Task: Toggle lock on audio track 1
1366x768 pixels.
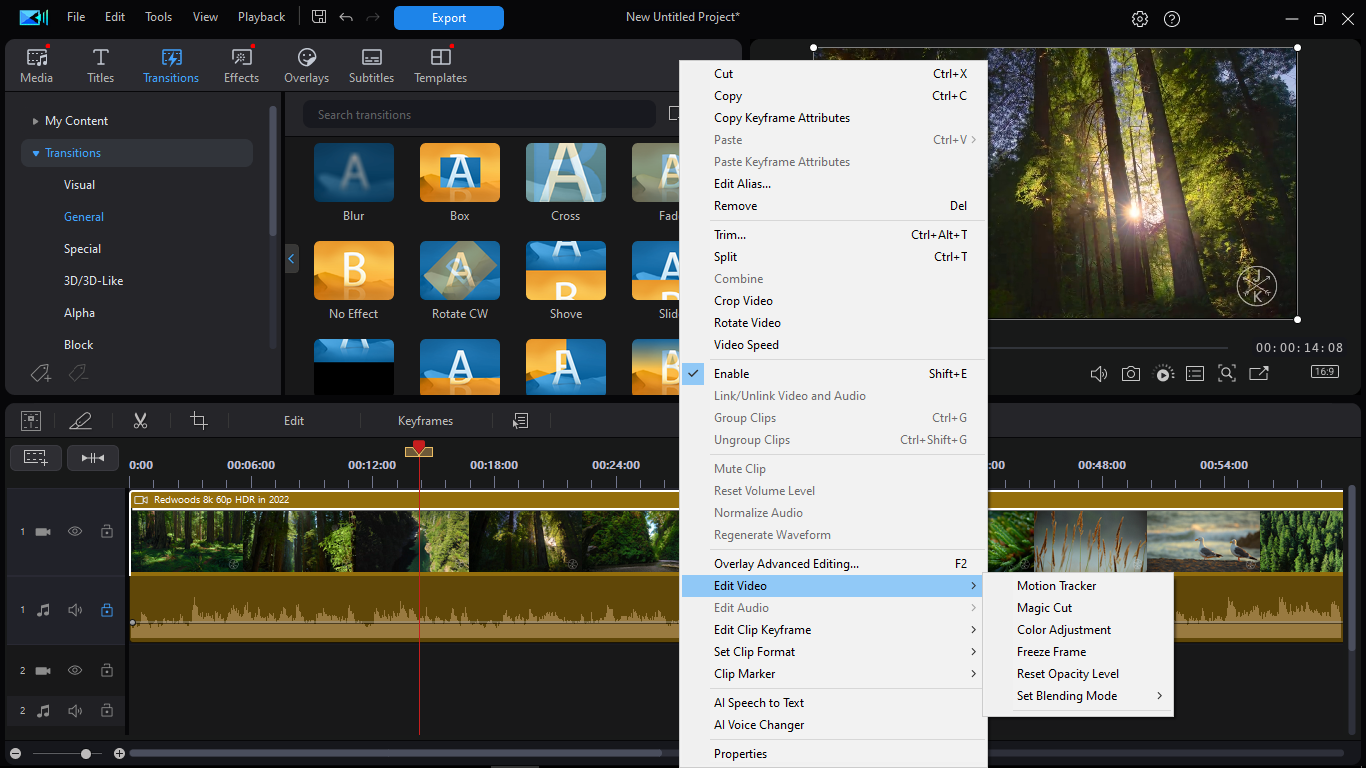Action: 107,610
